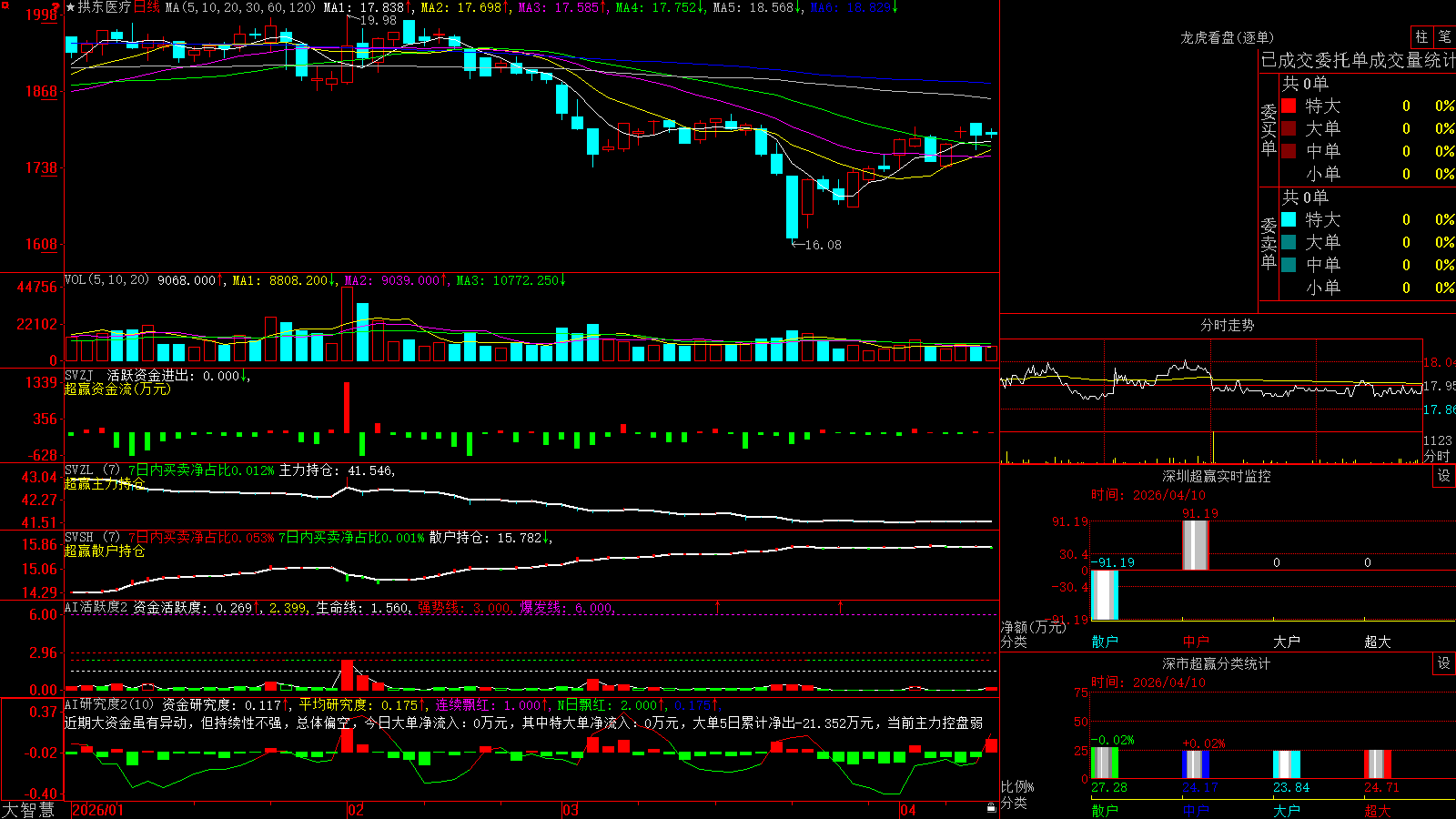Click the 散户 category in 深圳超赢实时监控

(x=1105, y=642)
